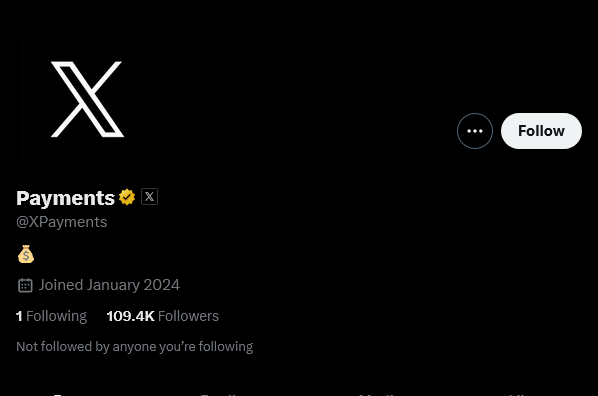Click the money bag emoji in bio

[26, 254]
